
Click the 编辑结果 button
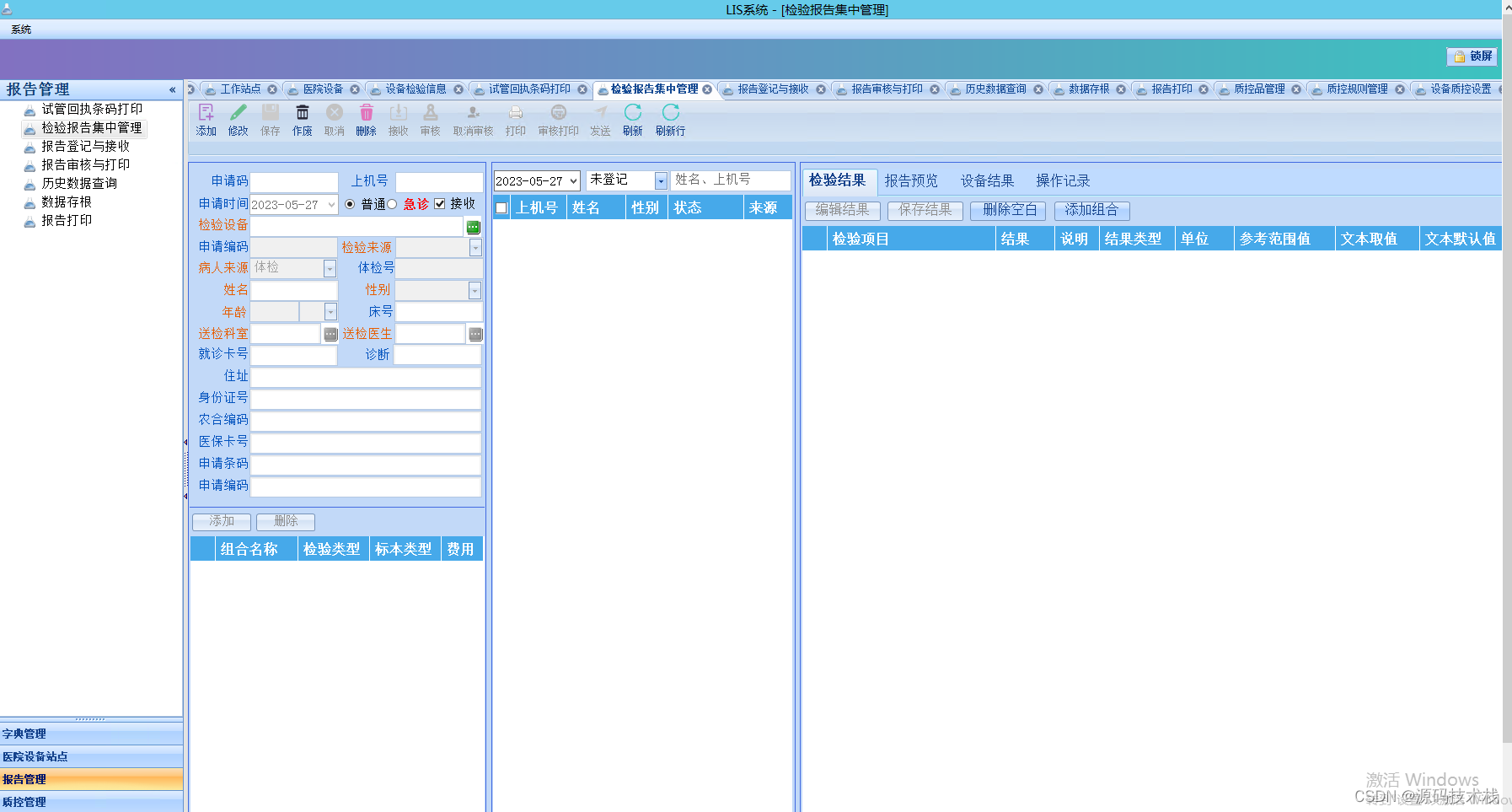pyautogui.click(x=842, y=210)
